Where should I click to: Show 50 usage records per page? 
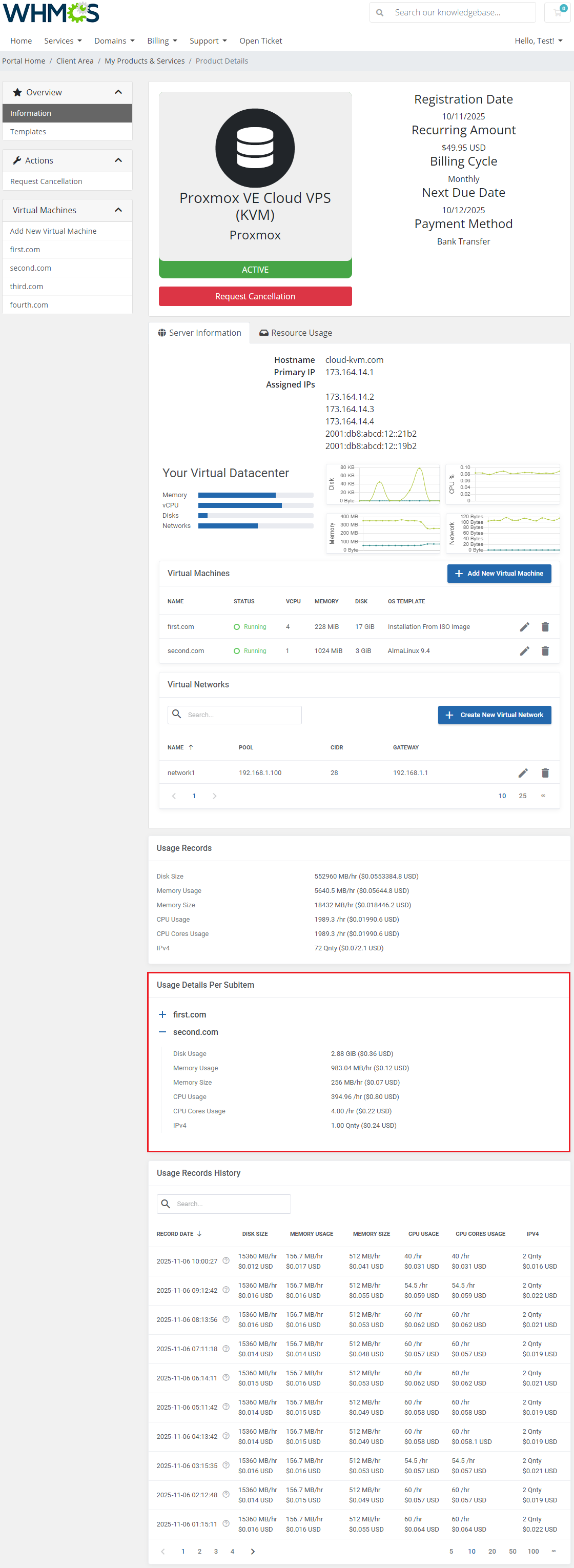point(512,1552)
